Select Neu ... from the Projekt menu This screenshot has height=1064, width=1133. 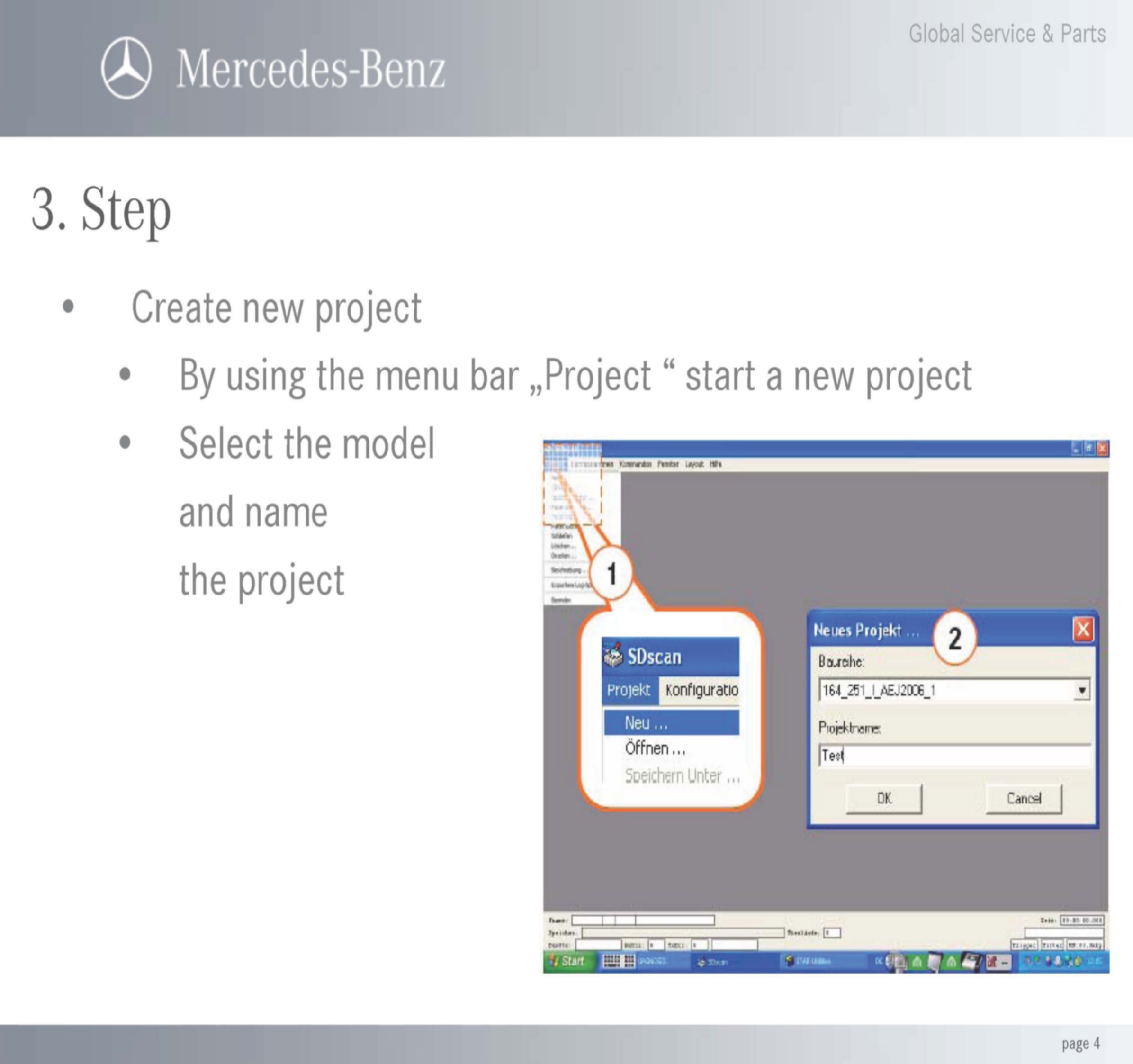(x=647, y=723)
